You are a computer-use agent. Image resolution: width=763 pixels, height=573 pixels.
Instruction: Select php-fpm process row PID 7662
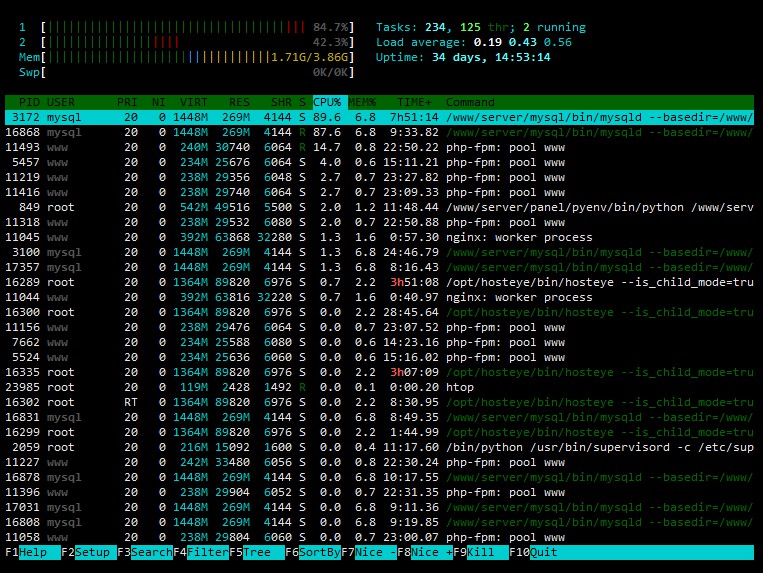[379, 342]
